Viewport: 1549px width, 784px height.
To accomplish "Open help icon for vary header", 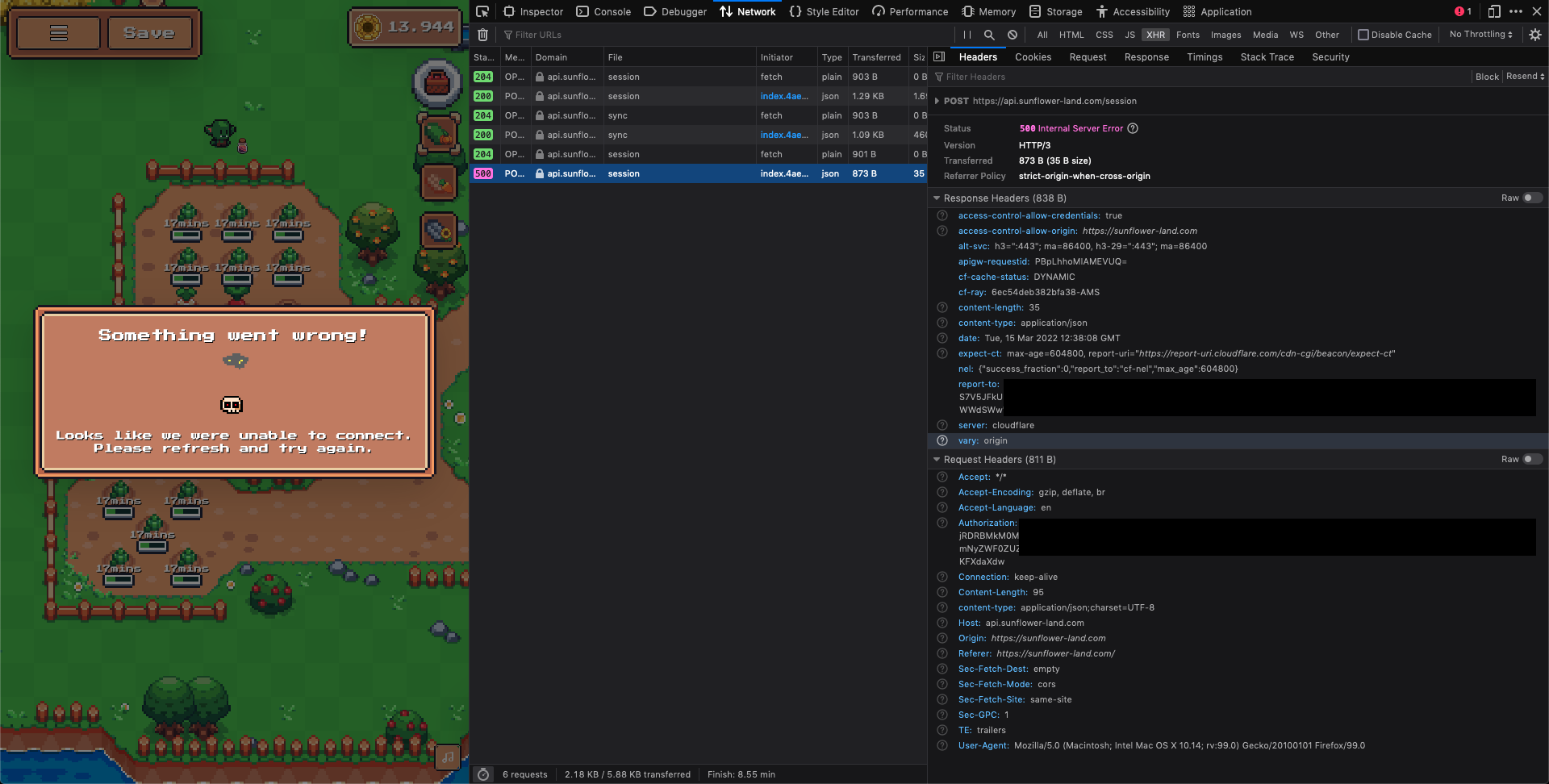I will coord(942,440).
